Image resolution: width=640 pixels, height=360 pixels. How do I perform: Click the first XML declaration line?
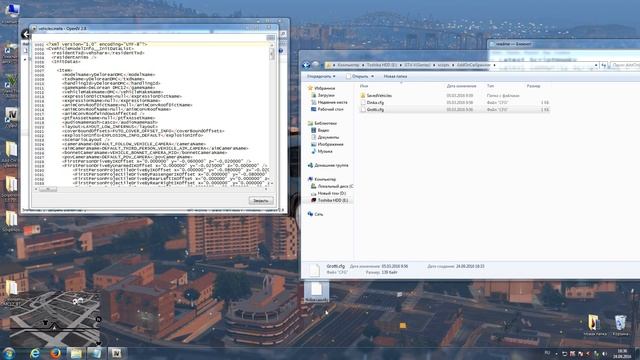[96, 44]
